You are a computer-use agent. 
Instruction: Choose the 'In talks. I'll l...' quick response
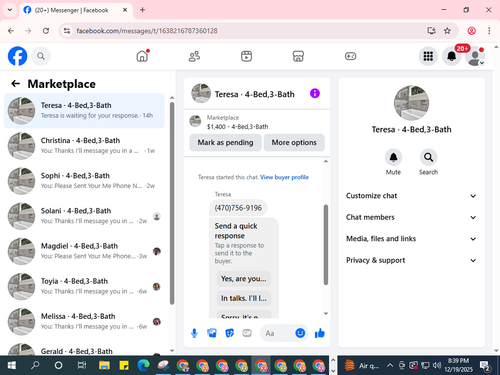244,298
